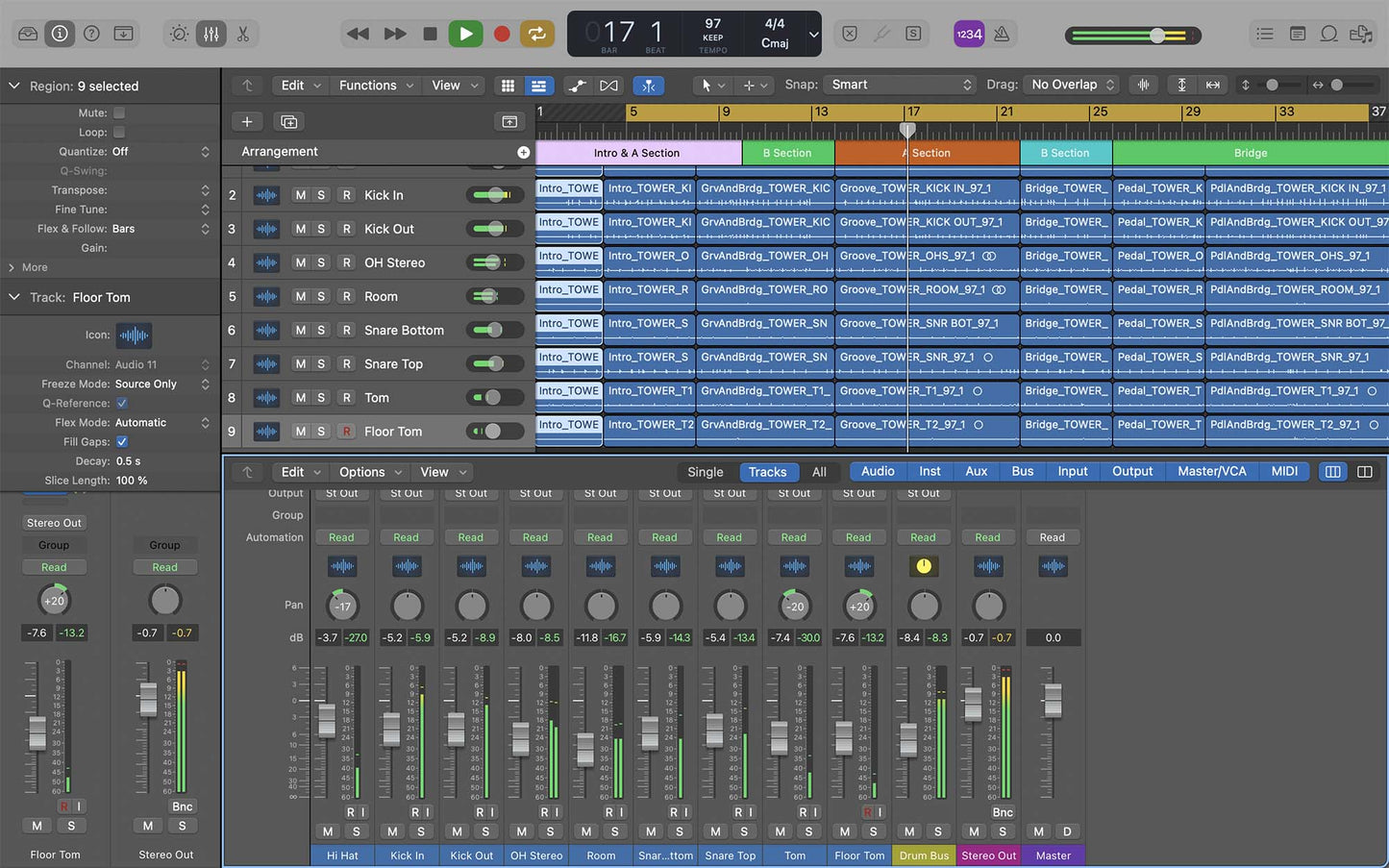Click the red Record button
The height and width of the screenshot is (868, 1389).
click(502, 34)
